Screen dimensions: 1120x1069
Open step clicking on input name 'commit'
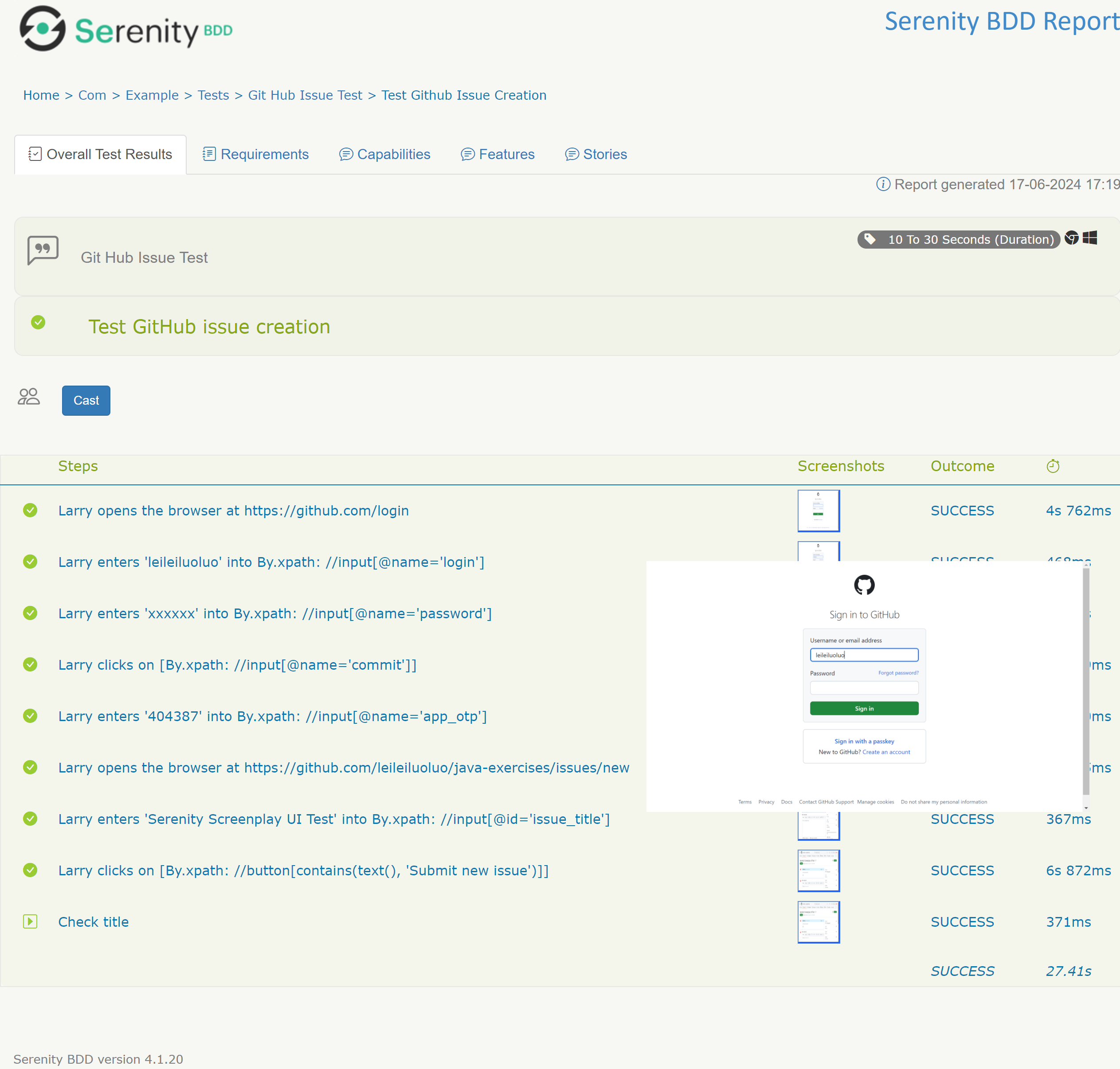click(237, 665)
